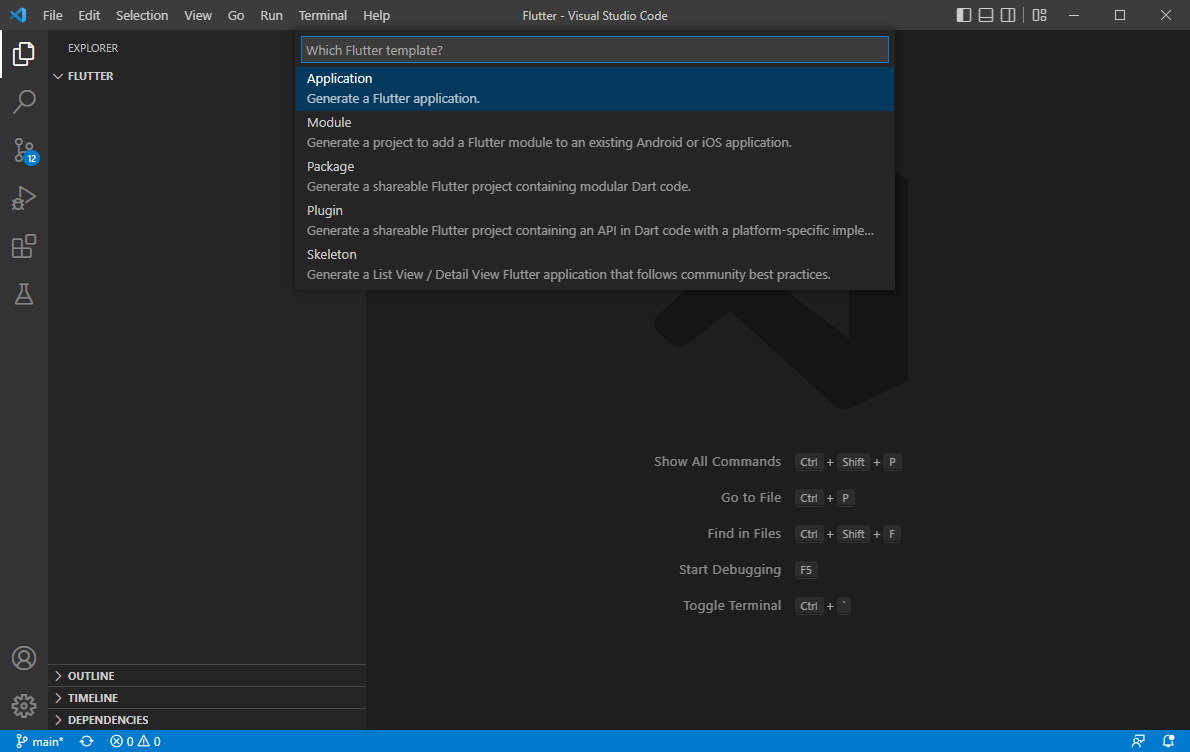Click the main* branch indicator
This screenshot has height=752, width=1190.
[x=39, y=741]
